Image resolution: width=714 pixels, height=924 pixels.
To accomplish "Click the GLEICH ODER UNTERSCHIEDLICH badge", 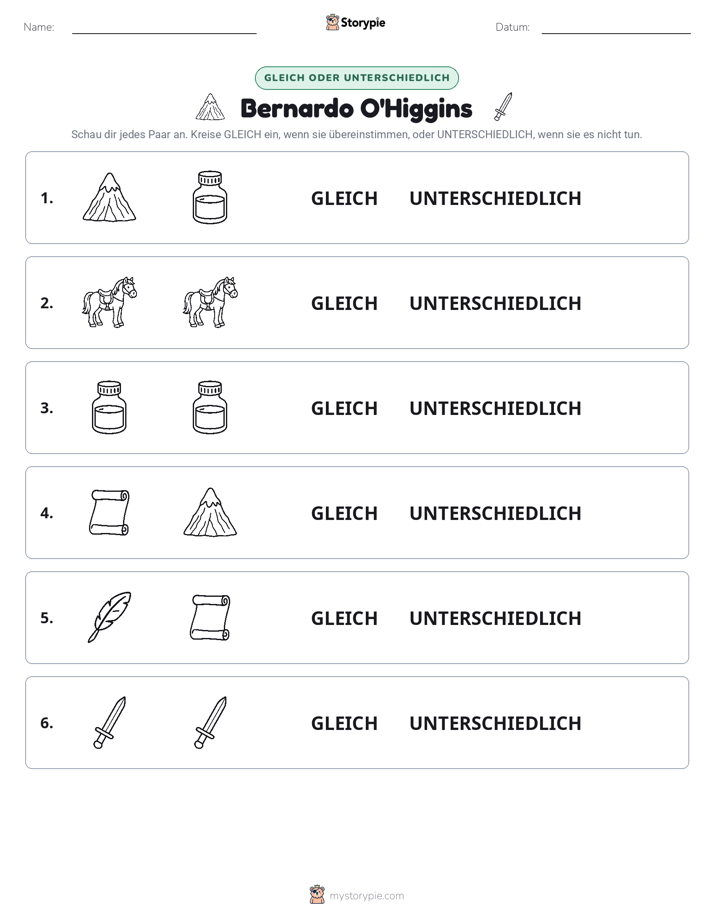I will pos(357,78).
